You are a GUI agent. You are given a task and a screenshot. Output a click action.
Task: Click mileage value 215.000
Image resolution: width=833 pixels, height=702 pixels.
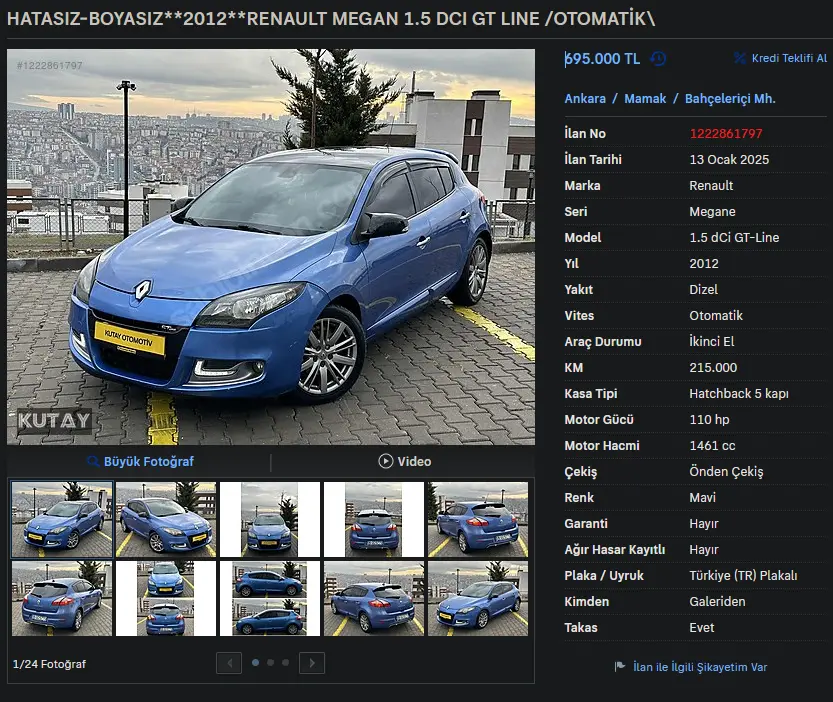(x=713, y=368)
